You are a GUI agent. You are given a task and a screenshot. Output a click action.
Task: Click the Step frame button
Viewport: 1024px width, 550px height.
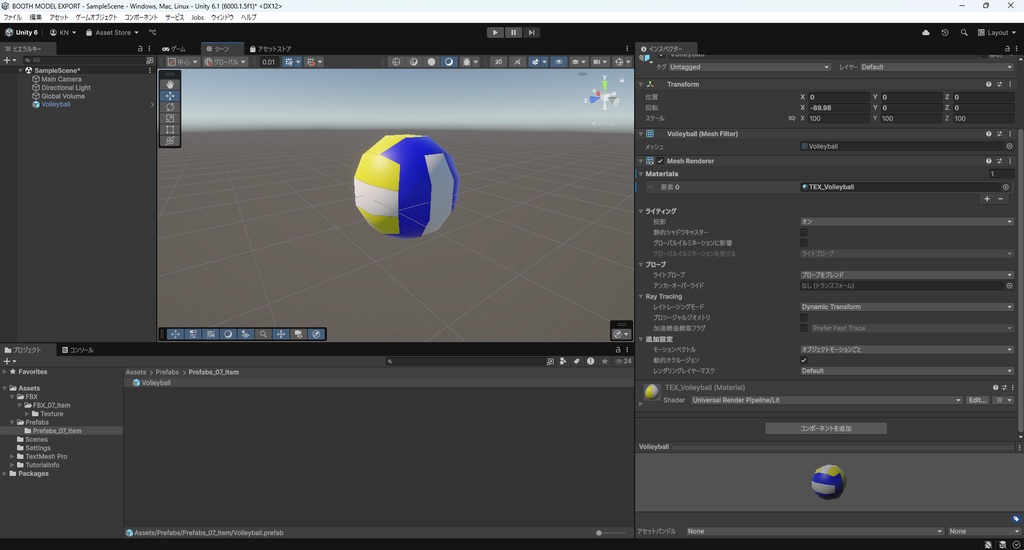click(x=532, y=32)
